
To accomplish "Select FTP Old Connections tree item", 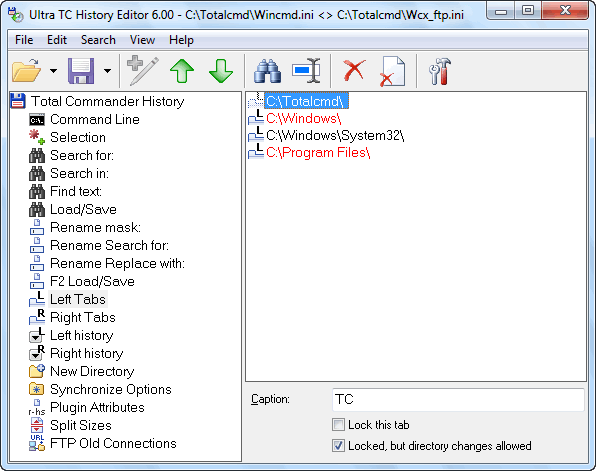I will (x=113, y=443).
